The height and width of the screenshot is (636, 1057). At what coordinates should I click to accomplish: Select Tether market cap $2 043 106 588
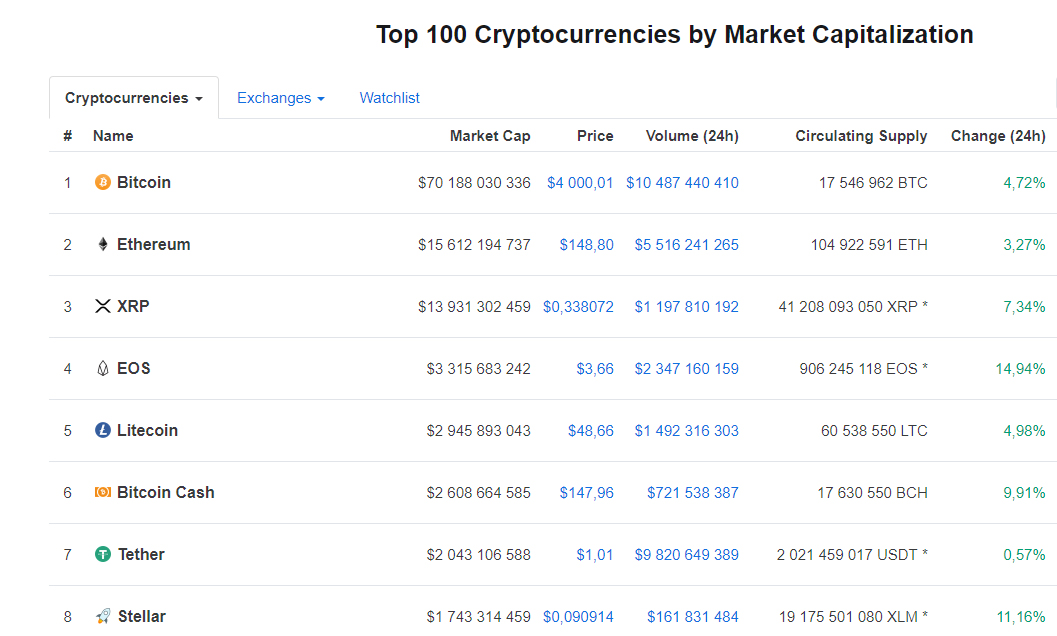click(x=479, y=555)
